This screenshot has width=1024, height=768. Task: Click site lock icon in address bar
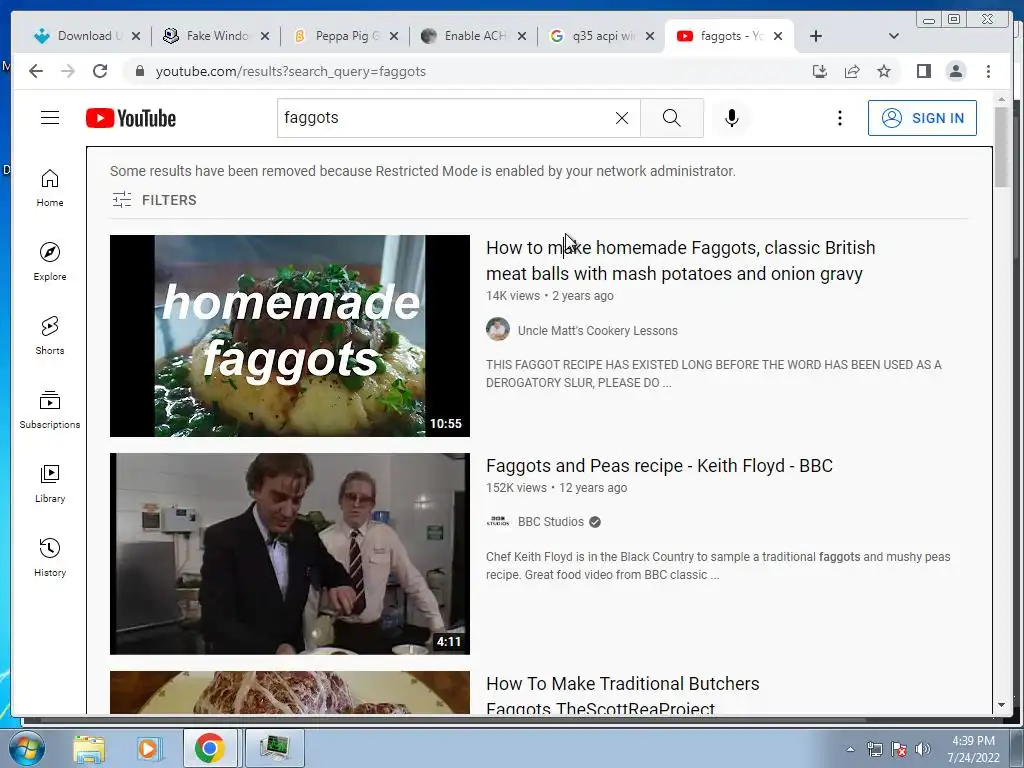[139, 71]
